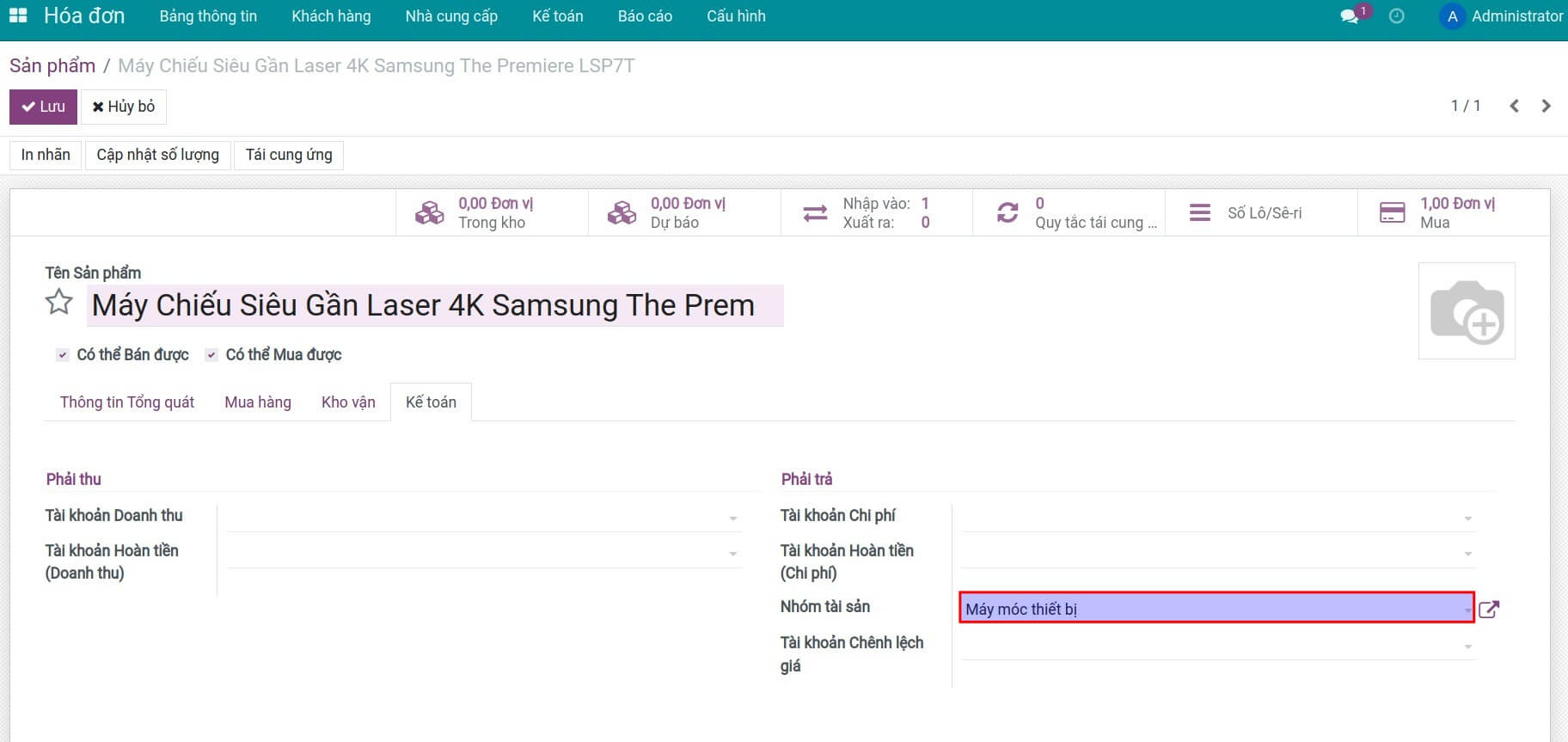
Task: Go to next record arrow
Action: tap(1546, 106)
